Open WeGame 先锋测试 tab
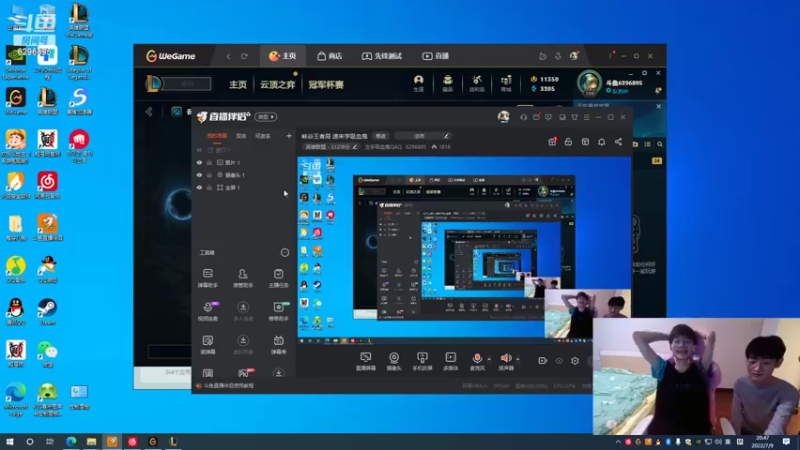Screen dimensions: 800x450 pos(382,56)
